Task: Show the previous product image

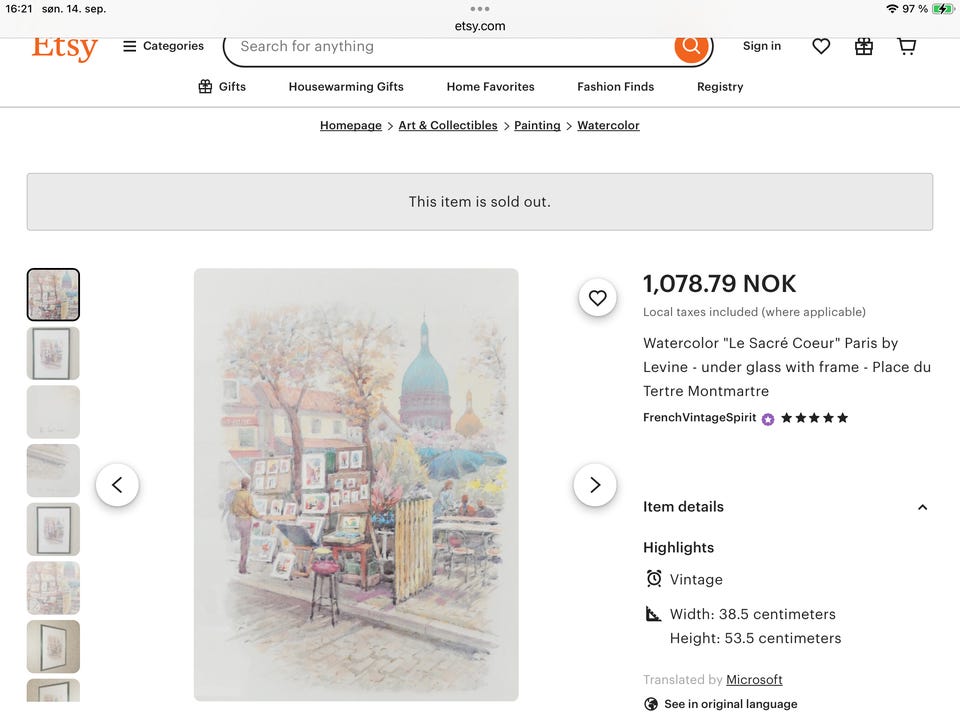Action: tap(117, 484)
